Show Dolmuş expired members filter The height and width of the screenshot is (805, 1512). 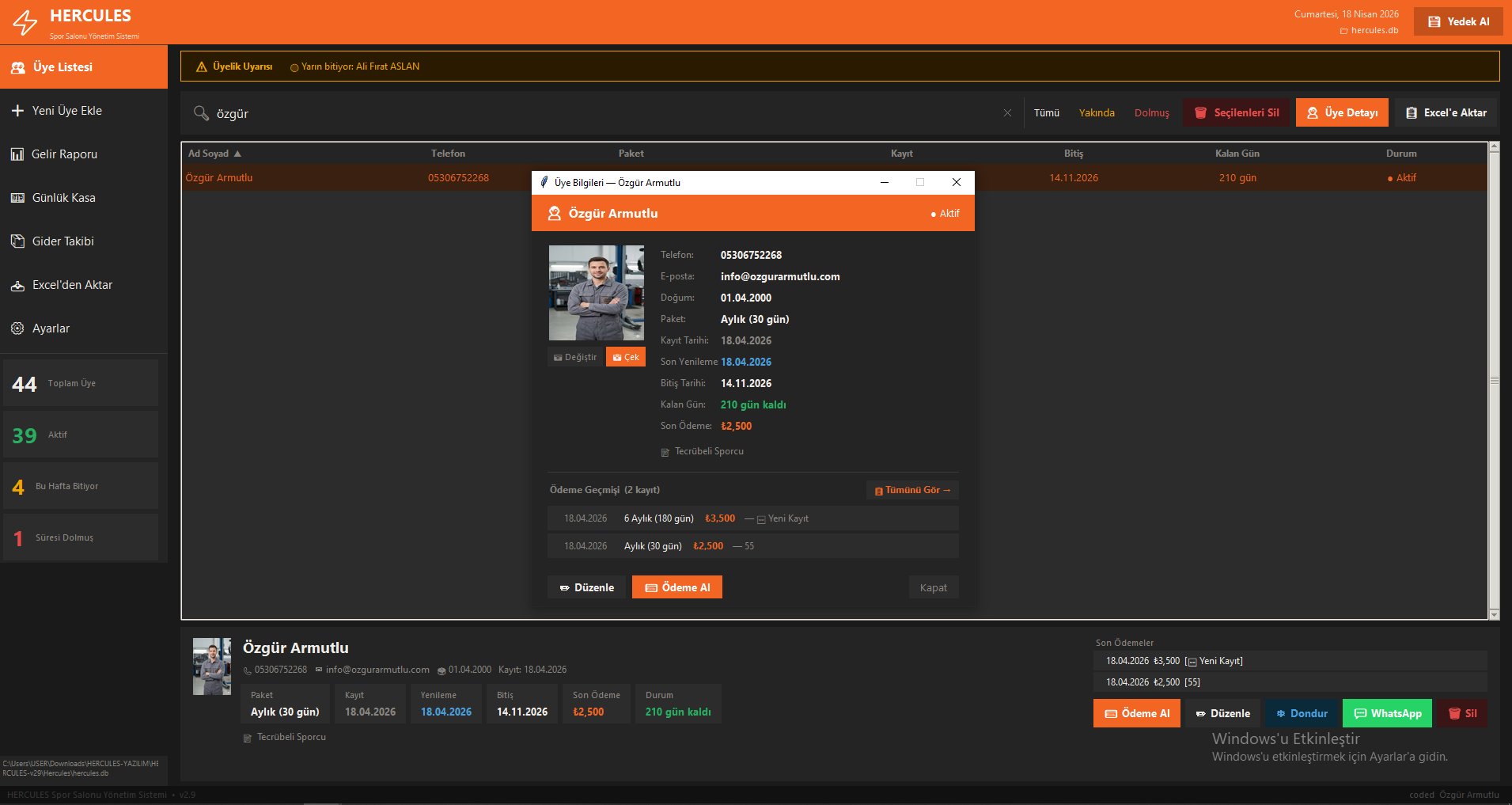[x=1151, y=113]
